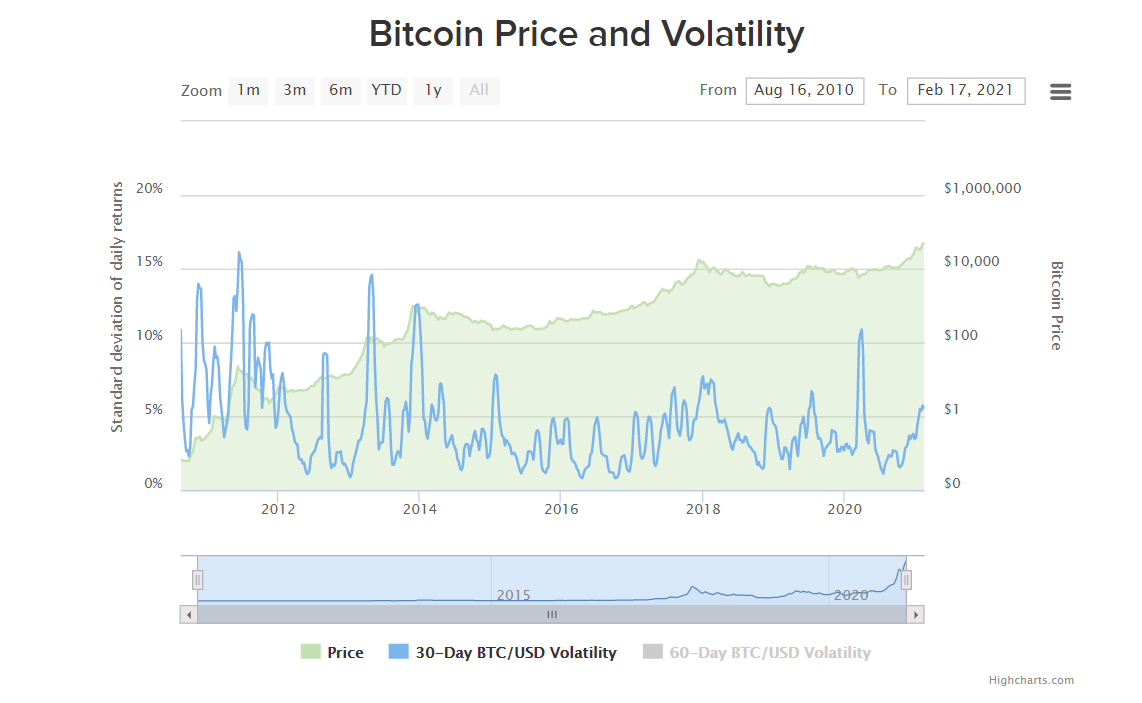
Task: Click the green Price legend swatch
Action: click(x=311, y=653)
